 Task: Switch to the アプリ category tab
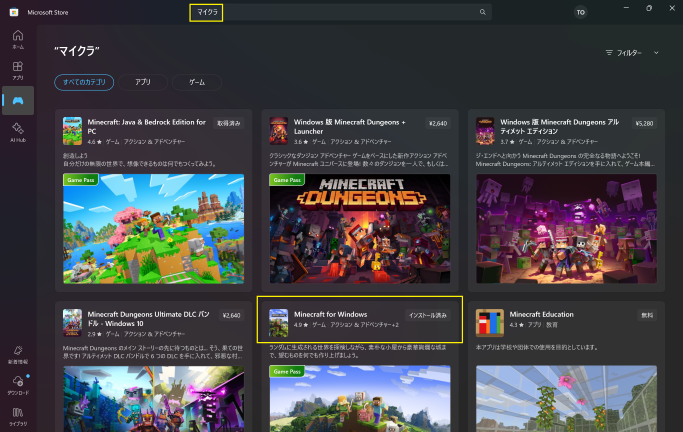pos(143,82)
